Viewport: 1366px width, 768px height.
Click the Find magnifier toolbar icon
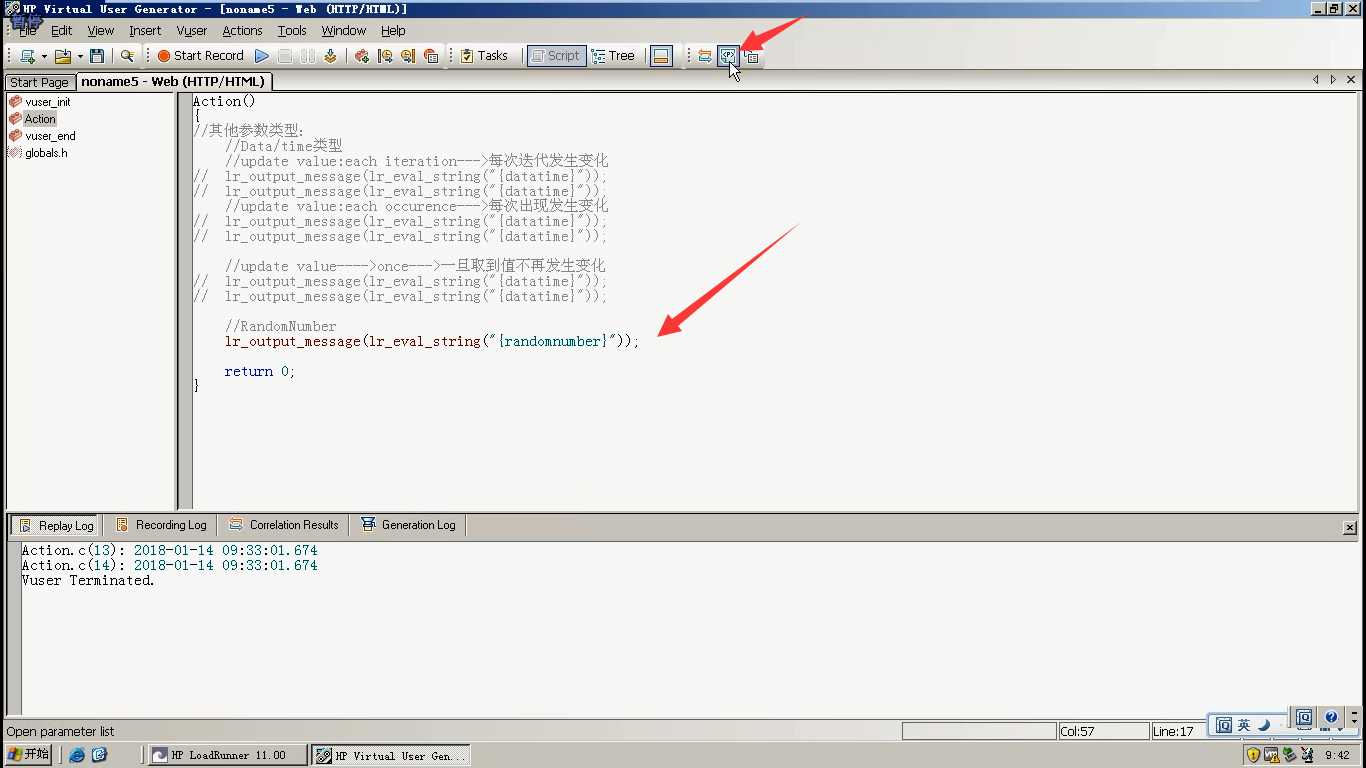click(127, 56)
